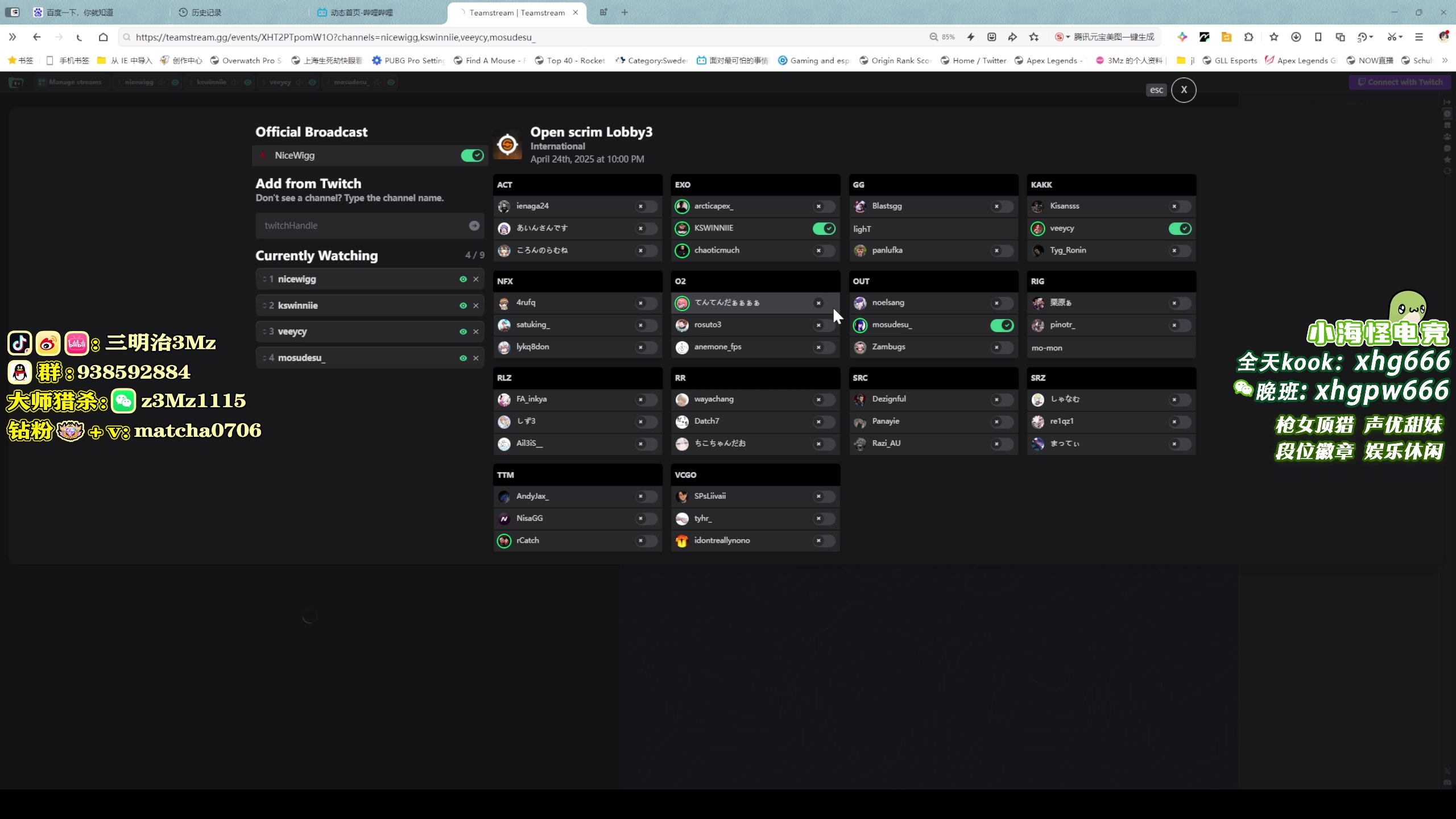Screen dimensions: 1456x819
Task: Open a new browser tab
Action: pyautogui.click(x=624, y=12)
